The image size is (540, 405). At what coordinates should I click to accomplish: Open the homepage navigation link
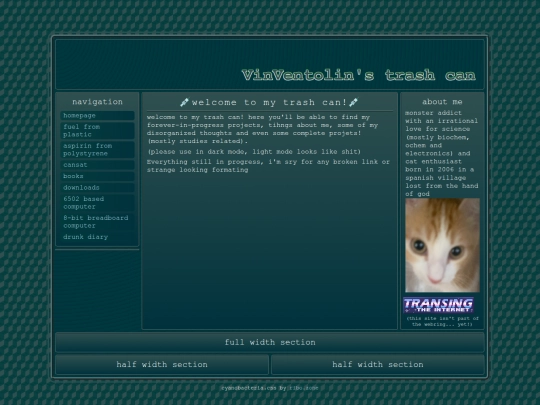point(97,116)
